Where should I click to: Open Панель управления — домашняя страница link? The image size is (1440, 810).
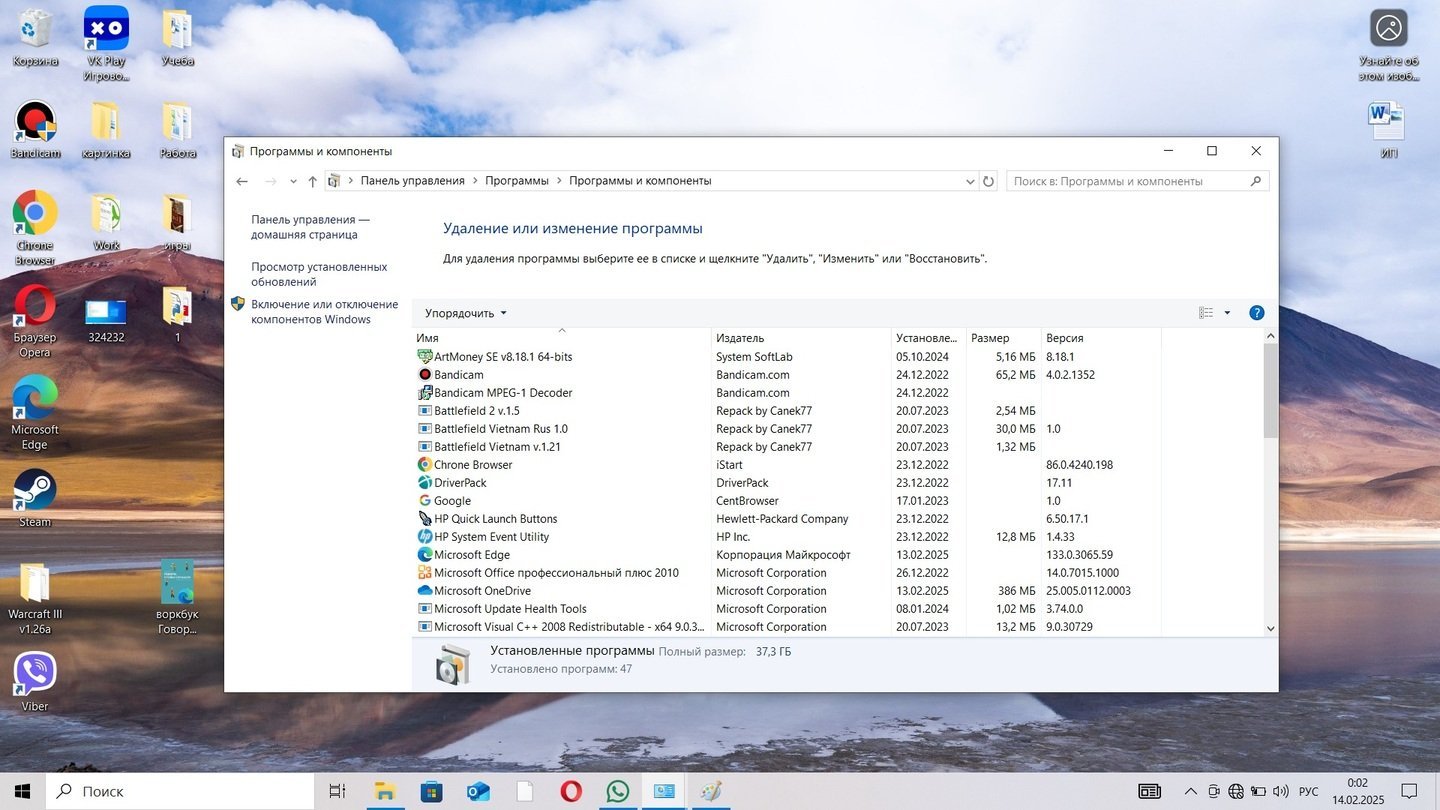(x=311, y=227)
